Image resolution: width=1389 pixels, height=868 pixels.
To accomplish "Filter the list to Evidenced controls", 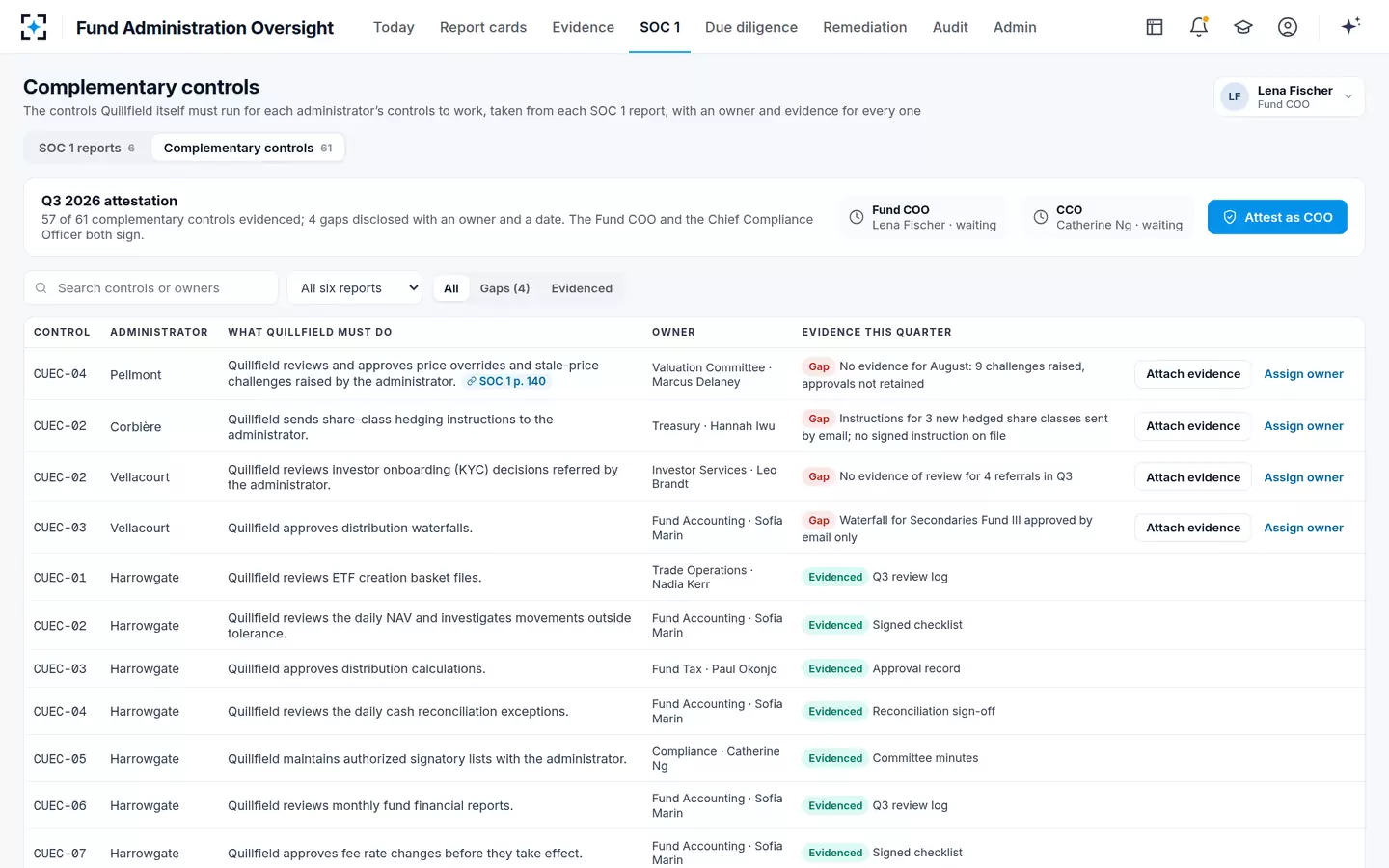I will coord(582,288).
